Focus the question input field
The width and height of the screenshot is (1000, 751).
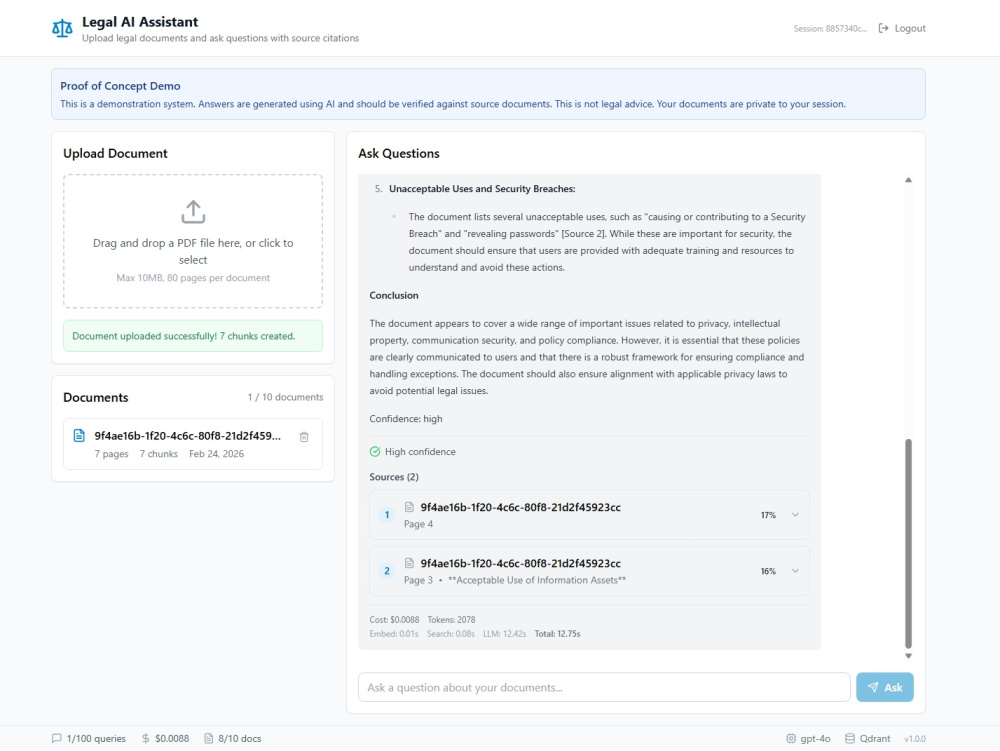604,687
